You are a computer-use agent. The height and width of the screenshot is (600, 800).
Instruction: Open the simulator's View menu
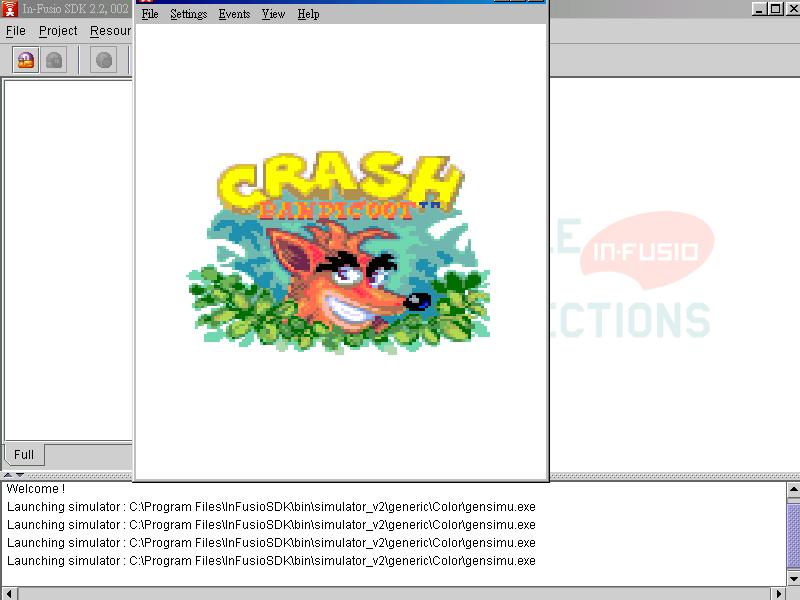[x=273, y=14]
